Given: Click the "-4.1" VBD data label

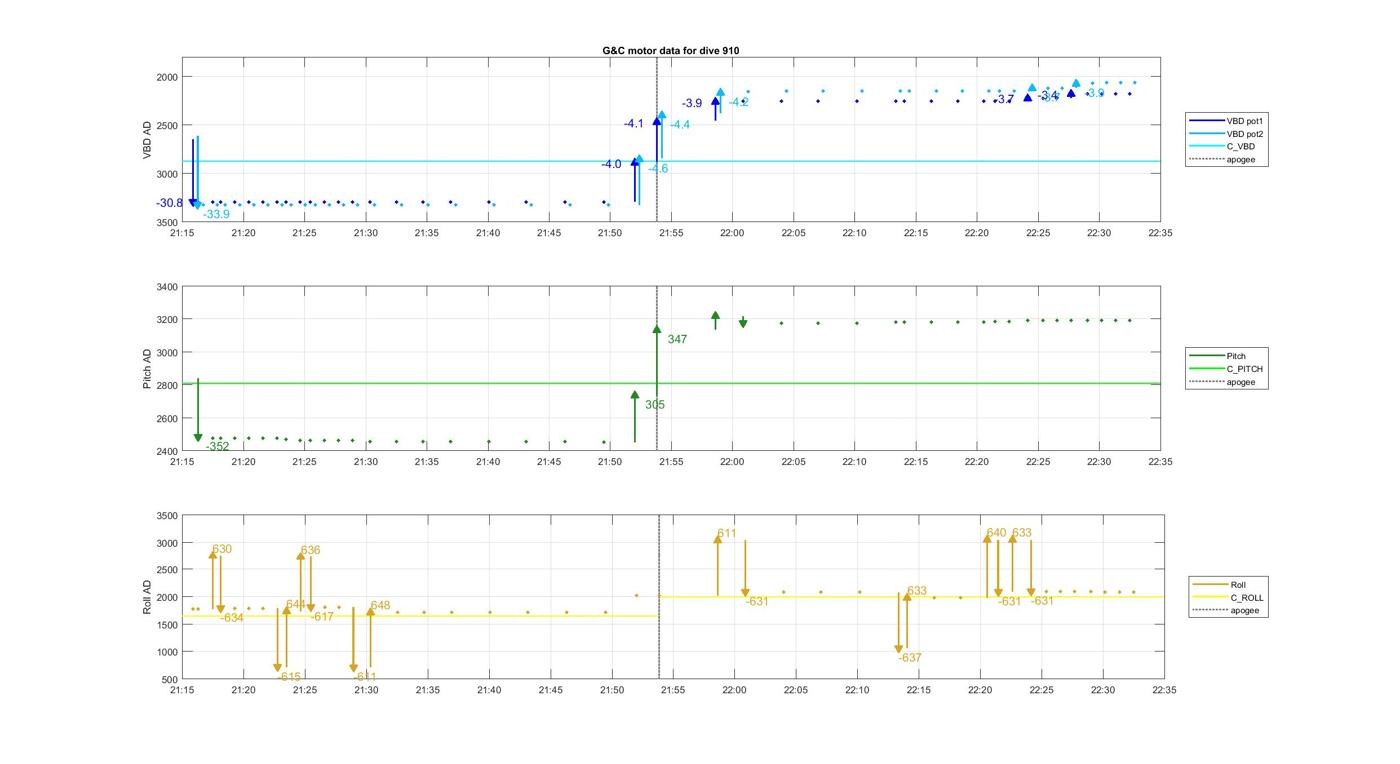Looking at the screenshot, I should click(x=634, y=124).
